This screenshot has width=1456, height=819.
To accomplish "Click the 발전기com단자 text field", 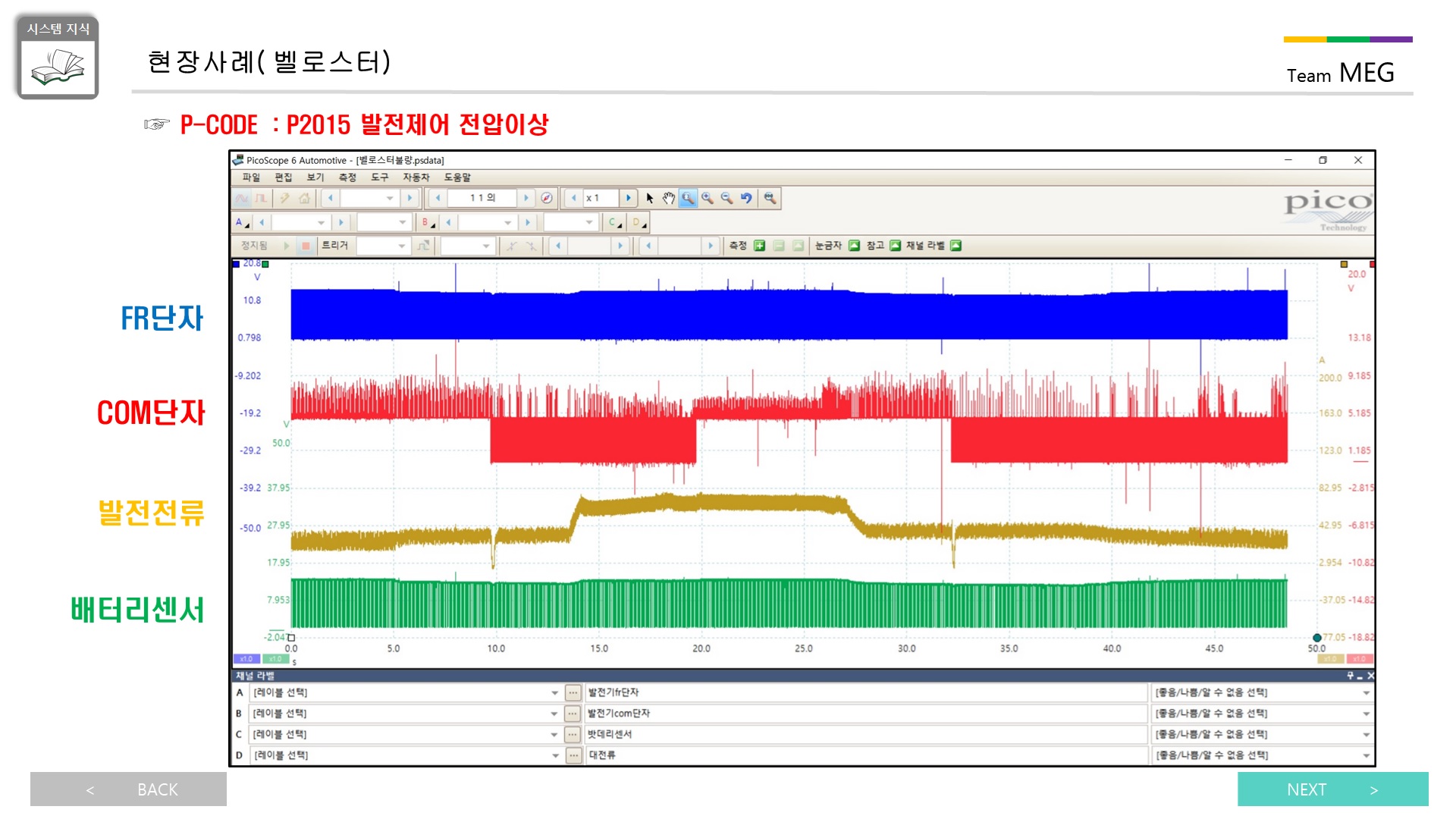I will point(866,714).
